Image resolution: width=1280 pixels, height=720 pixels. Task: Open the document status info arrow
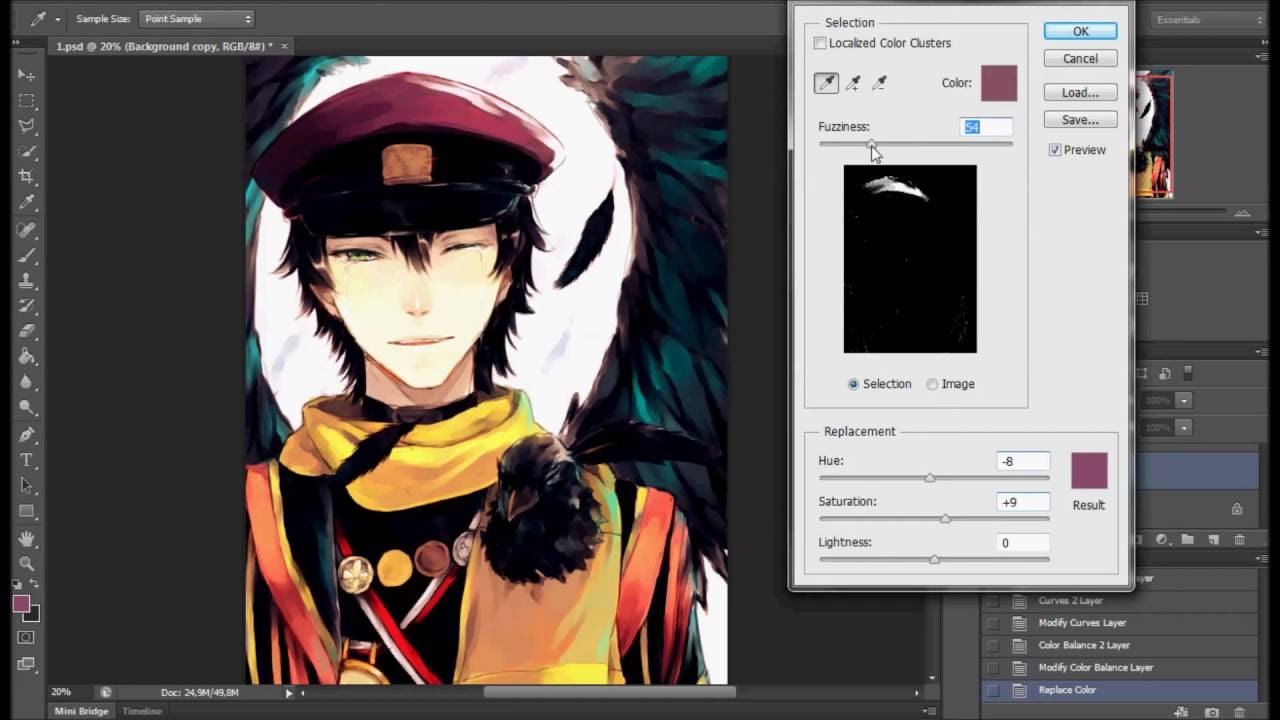pyautogui.click(x=289, y=692)
